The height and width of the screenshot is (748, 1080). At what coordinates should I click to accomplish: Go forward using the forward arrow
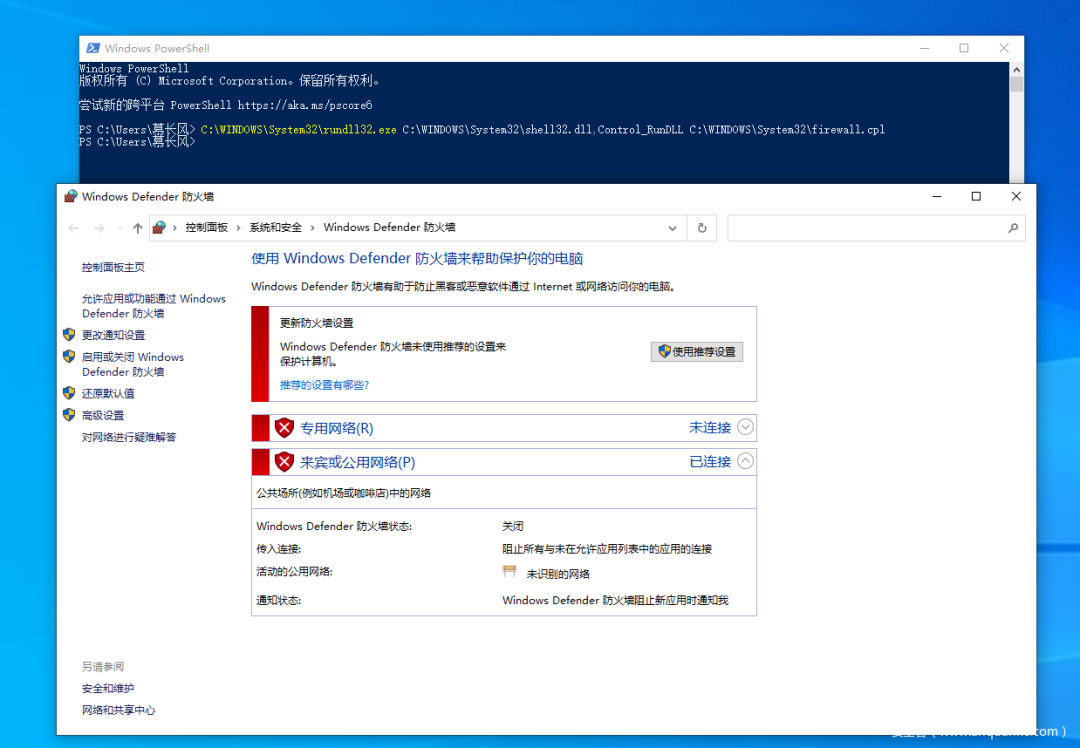coord(99,228)
